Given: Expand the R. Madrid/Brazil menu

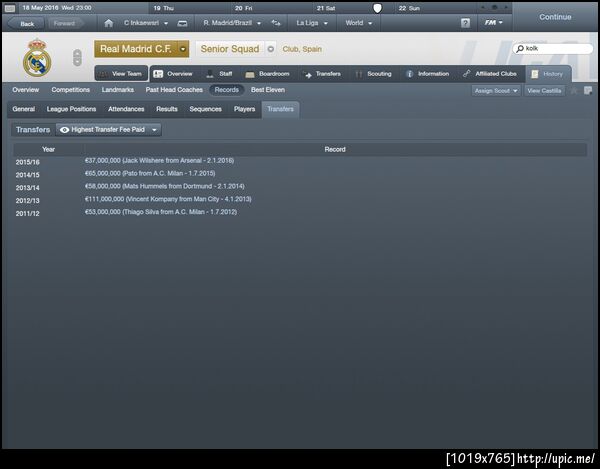Looking at the screenshot, I should 232,23.
